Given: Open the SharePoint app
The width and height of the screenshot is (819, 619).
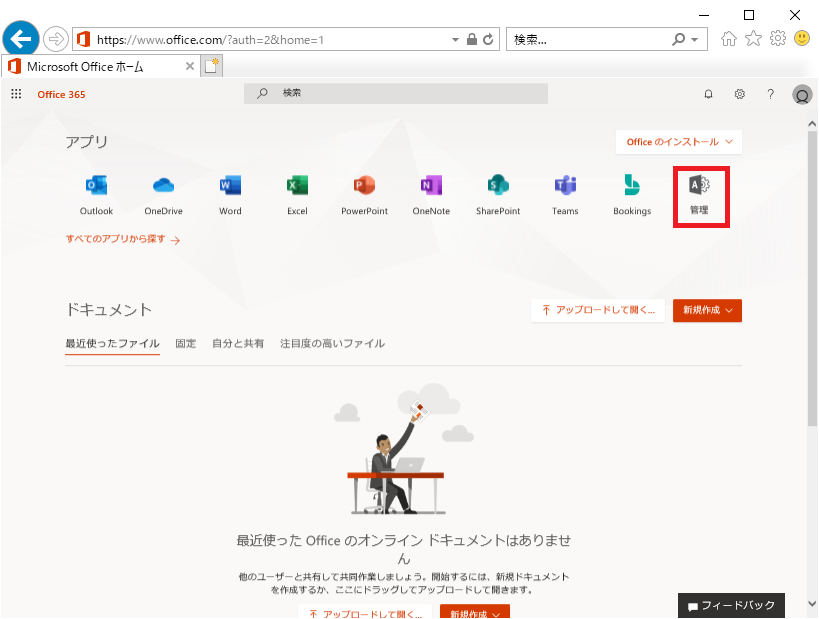Looking at the screenshot, I should coord(498,195).
